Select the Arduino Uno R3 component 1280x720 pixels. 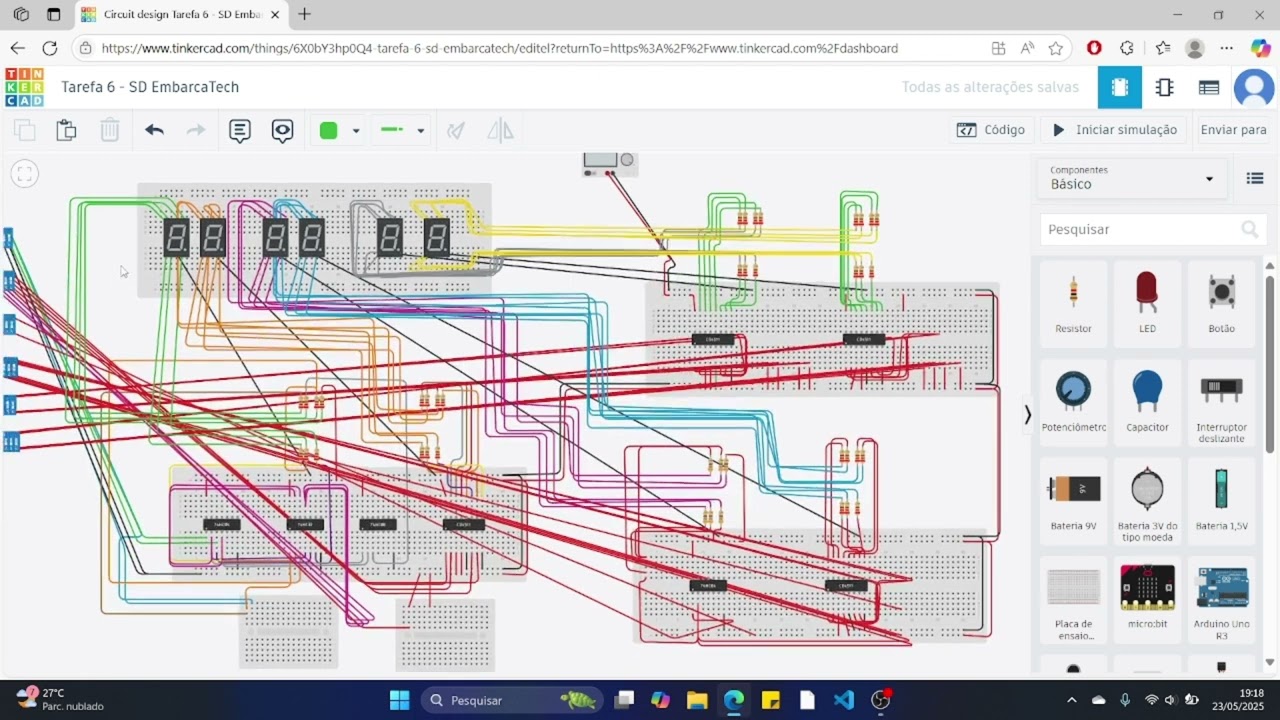[1221, 598]
